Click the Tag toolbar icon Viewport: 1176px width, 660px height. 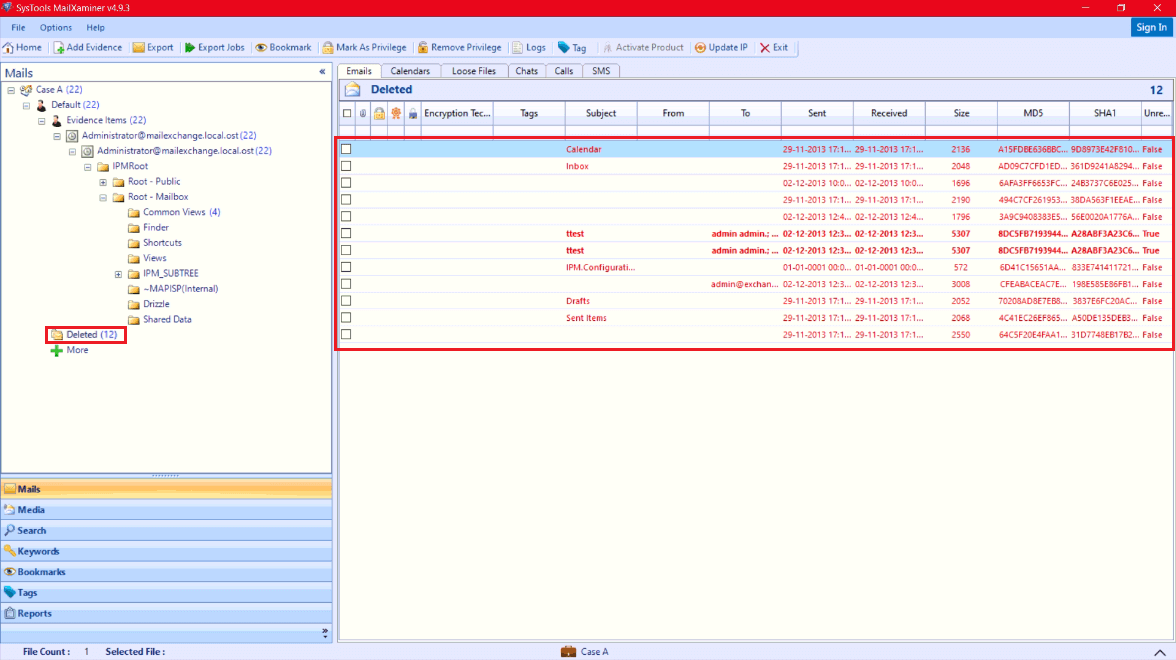(x=572, y=47)
